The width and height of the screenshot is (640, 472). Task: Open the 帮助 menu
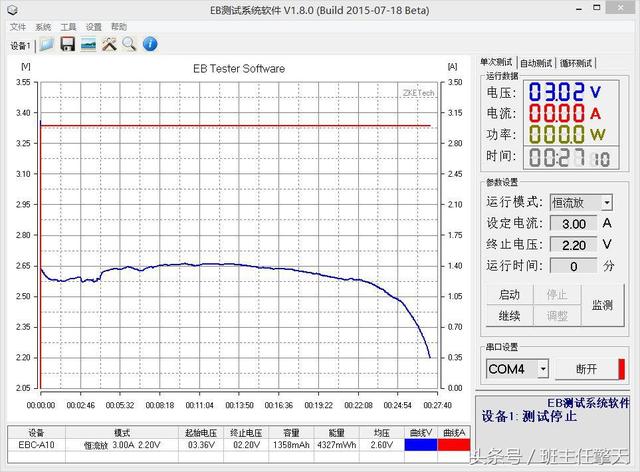pyautogui.click(x=119, y=27)
